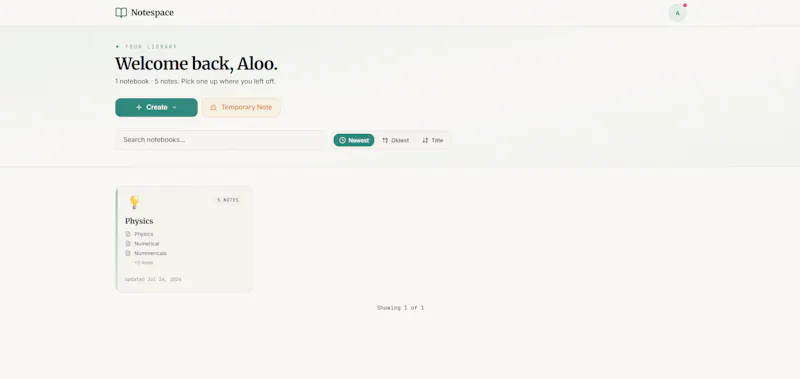Image resolution: width=800 pixels, height=379 pixels.
Task: Sort notebooks by Newest
Action: [x=354, y=140]
